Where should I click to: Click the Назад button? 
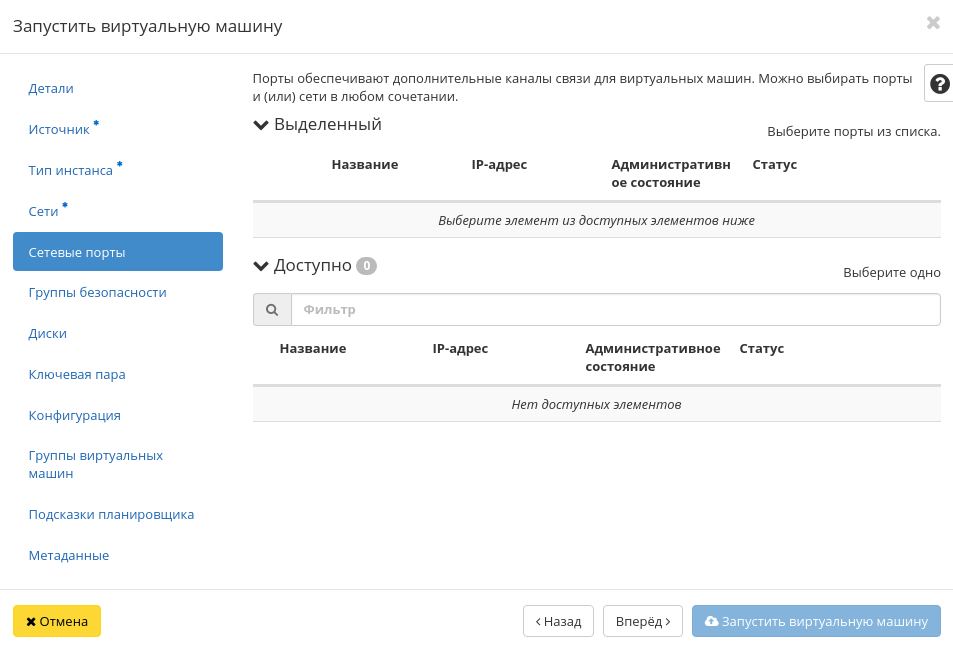click(557, 621)
